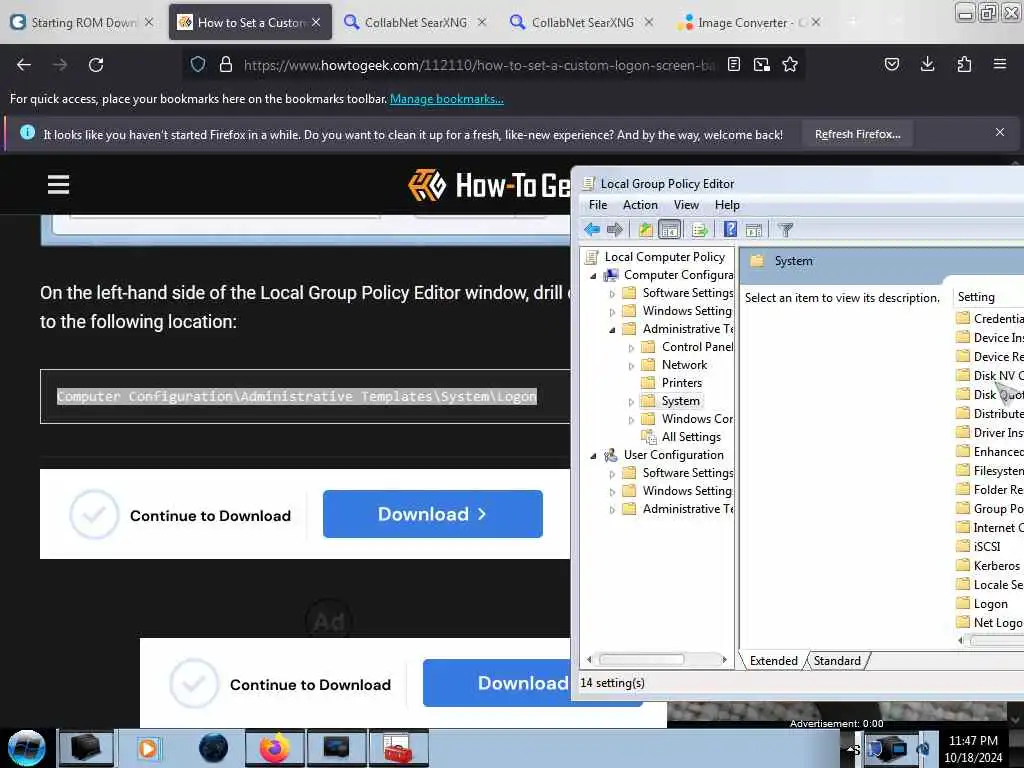The image size is (1024, 768).
Task: Select the Printers tree item
Action: [681, 383]
